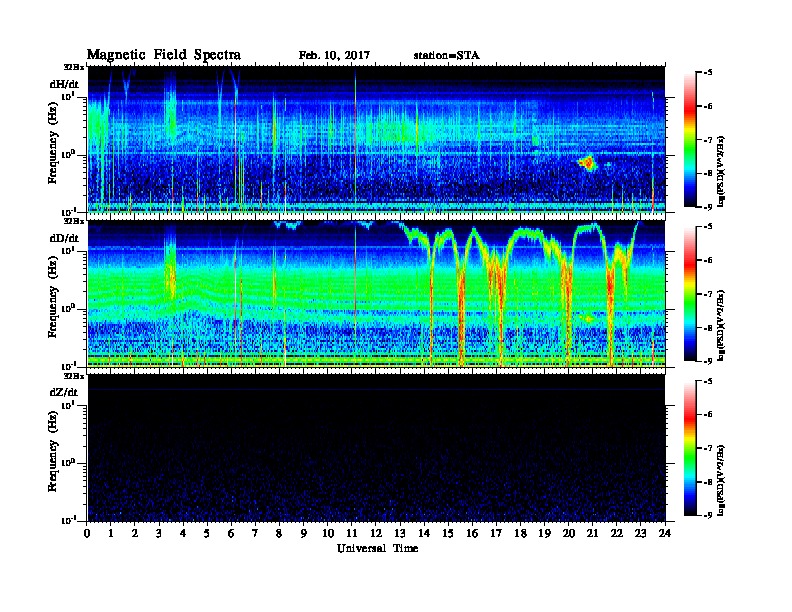Click hour tick label "6" on the time axis
This screenshot has width=792, height=612.
pos(231,534)
